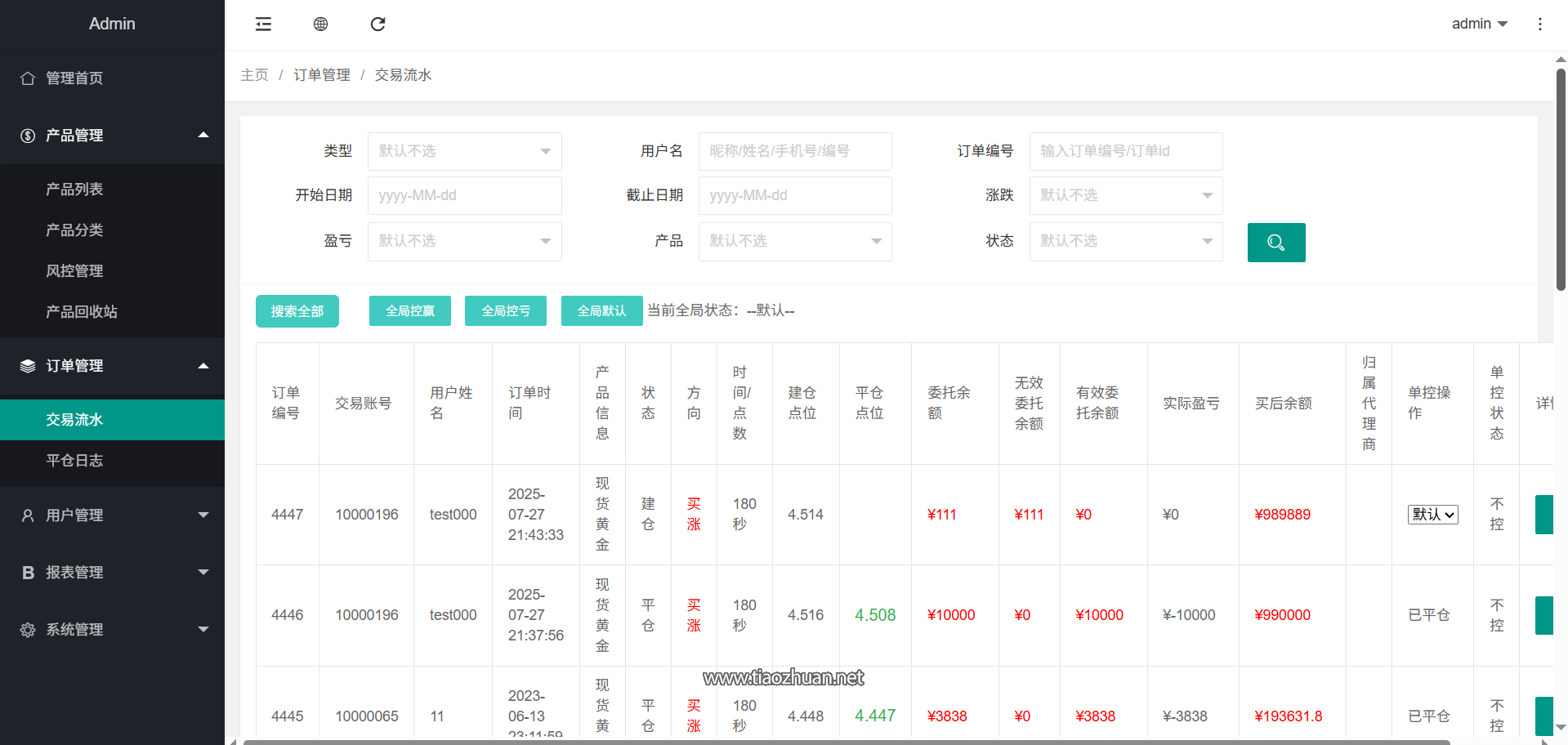Viewport: 1568px width, 745px height.
Task: Click 委托余额 ¥10000 in order 4446 row
Action: [x=951, y=615]
